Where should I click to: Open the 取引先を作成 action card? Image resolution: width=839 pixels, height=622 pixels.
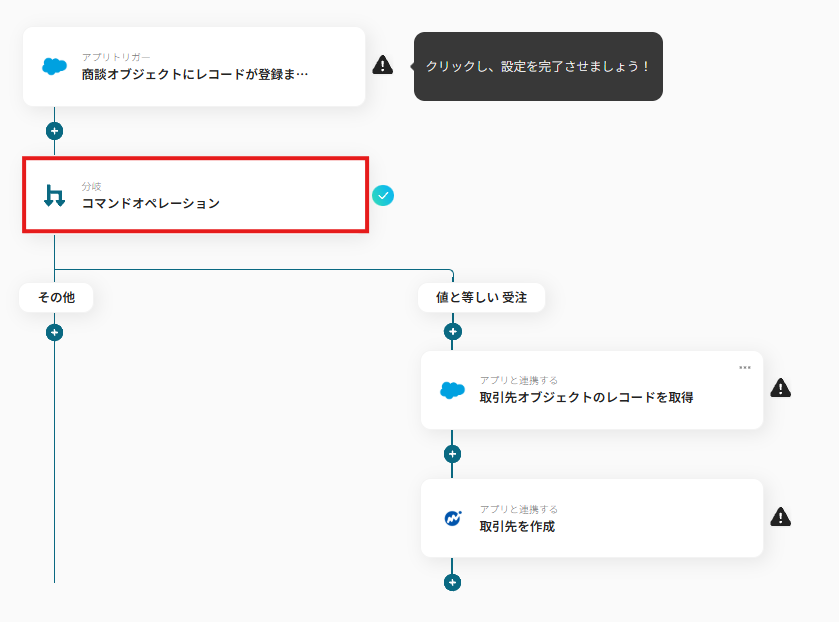(590, 518)
